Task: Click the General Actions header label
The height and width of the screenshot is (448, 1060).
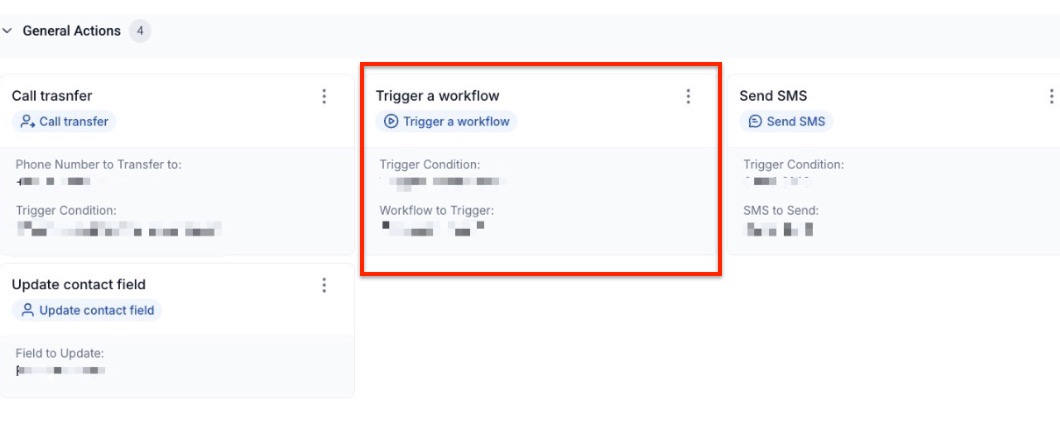Action: point(72,31)
